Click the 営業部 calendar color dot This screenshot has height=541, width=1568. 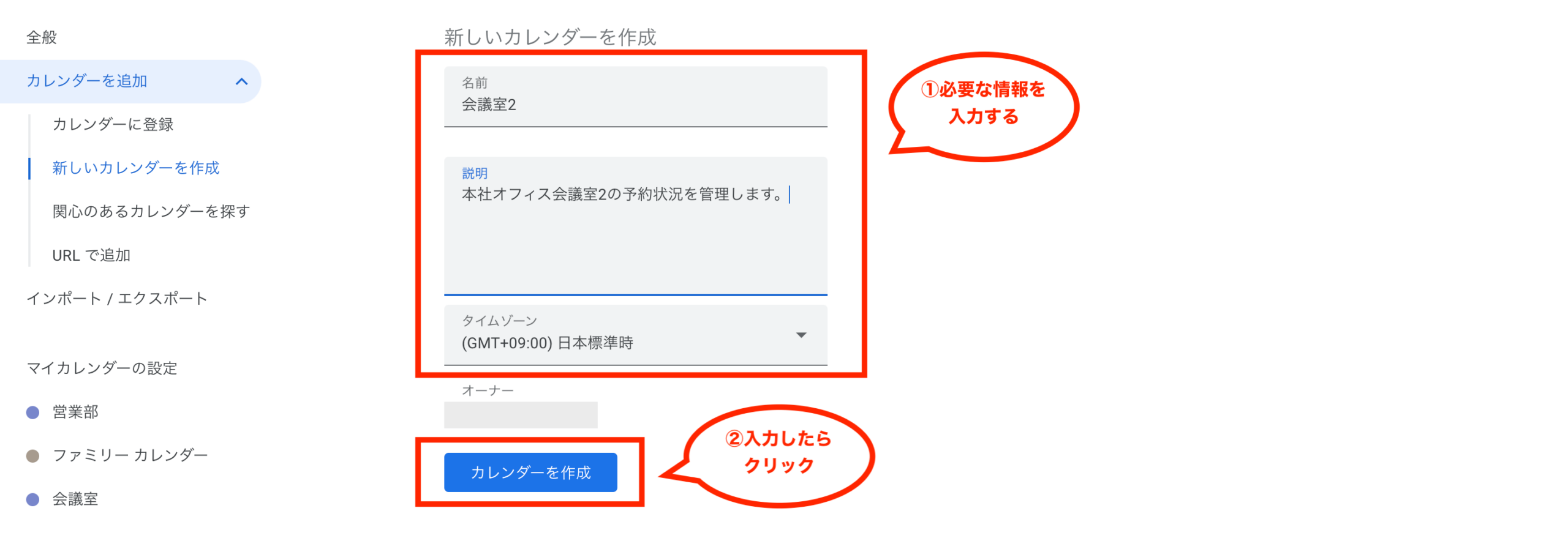[x=33, y=412]
